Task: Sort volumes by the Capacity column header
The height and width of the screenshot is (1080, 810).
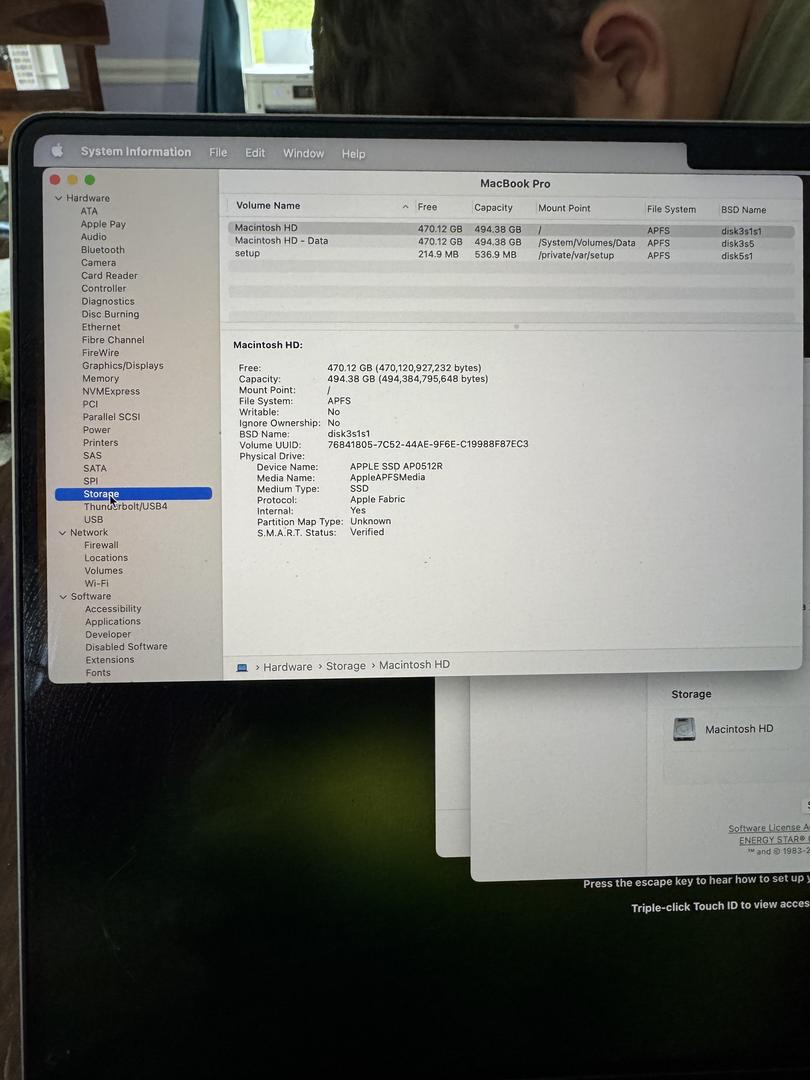Action: (493, 207)
